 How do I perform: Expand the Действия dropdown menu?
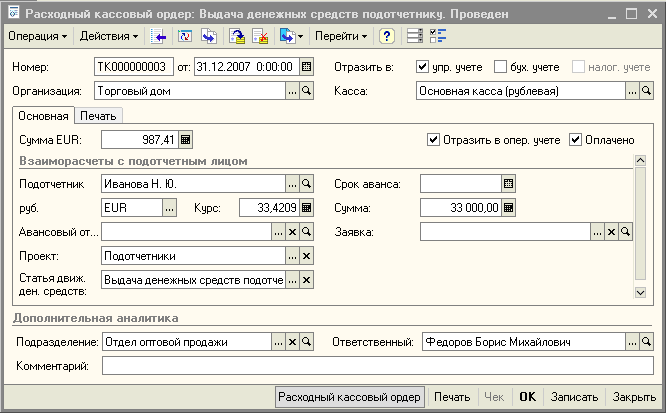click(109, 36)
